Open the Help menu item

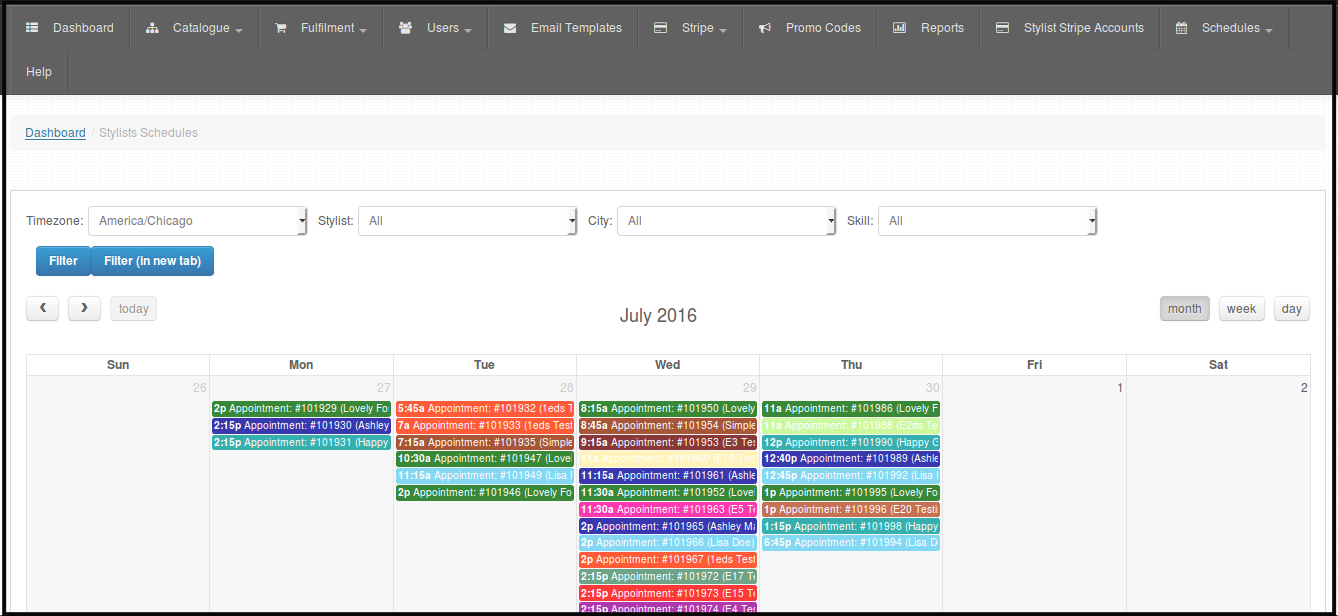point(39,72)
